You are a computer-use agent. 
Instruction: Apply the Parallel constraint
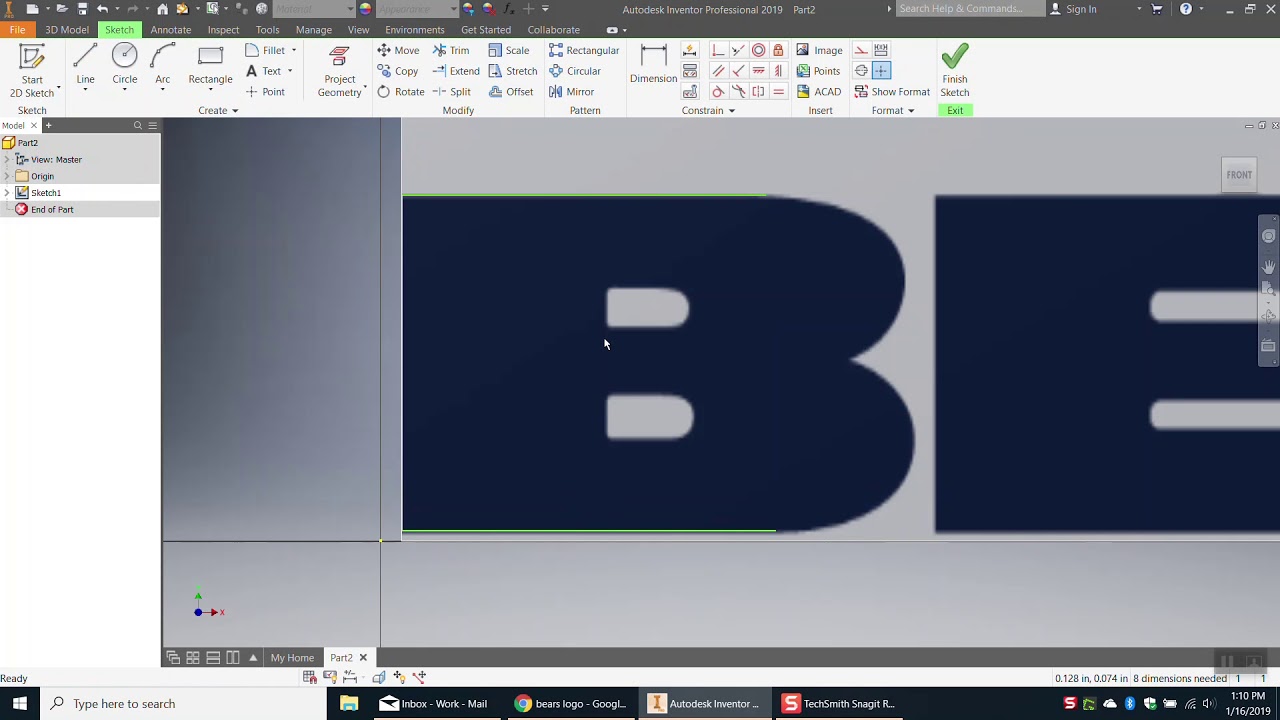718,71
